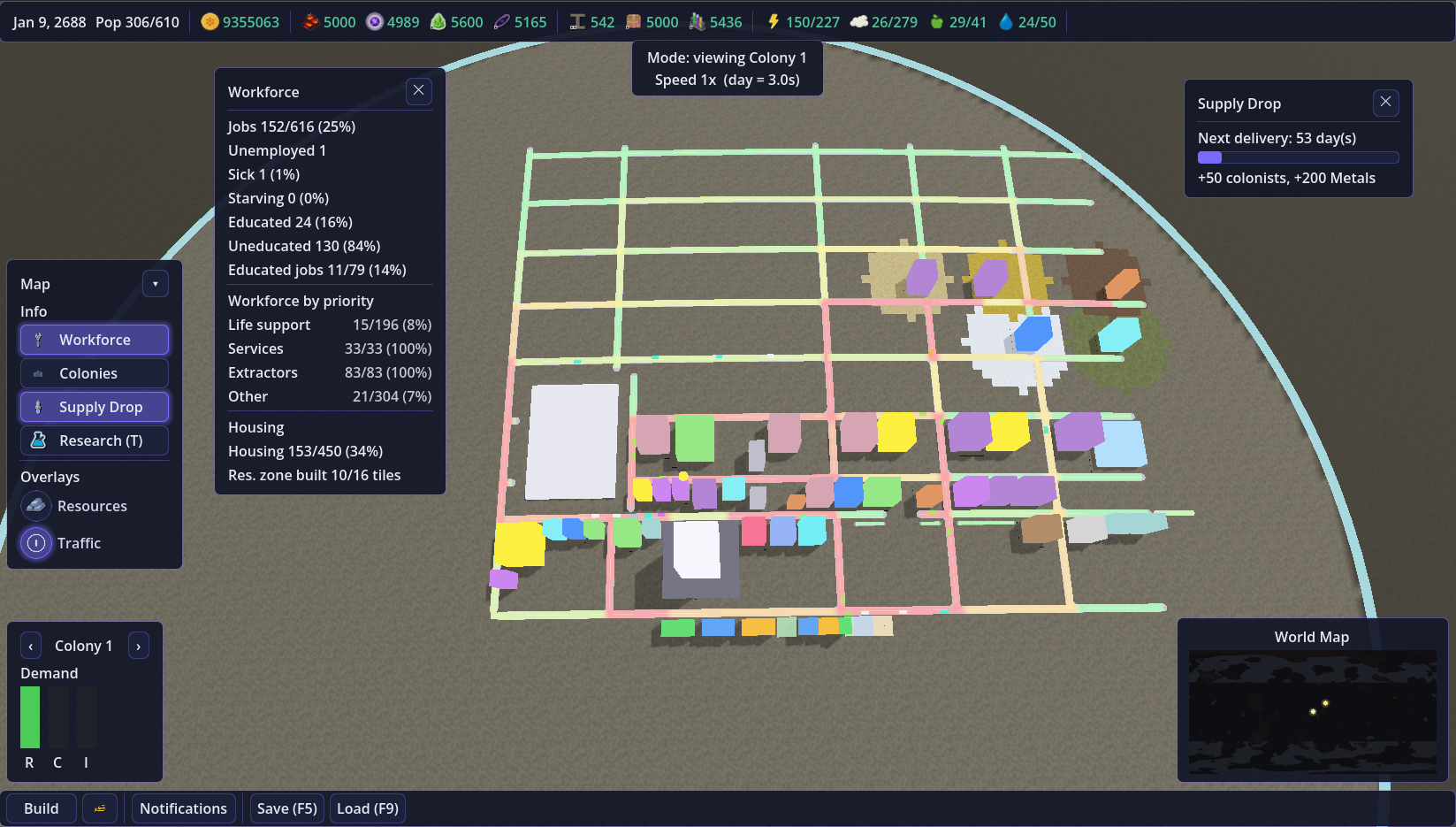
Task: Click the large yellow building at left edge
Action: tap(519, 543)
